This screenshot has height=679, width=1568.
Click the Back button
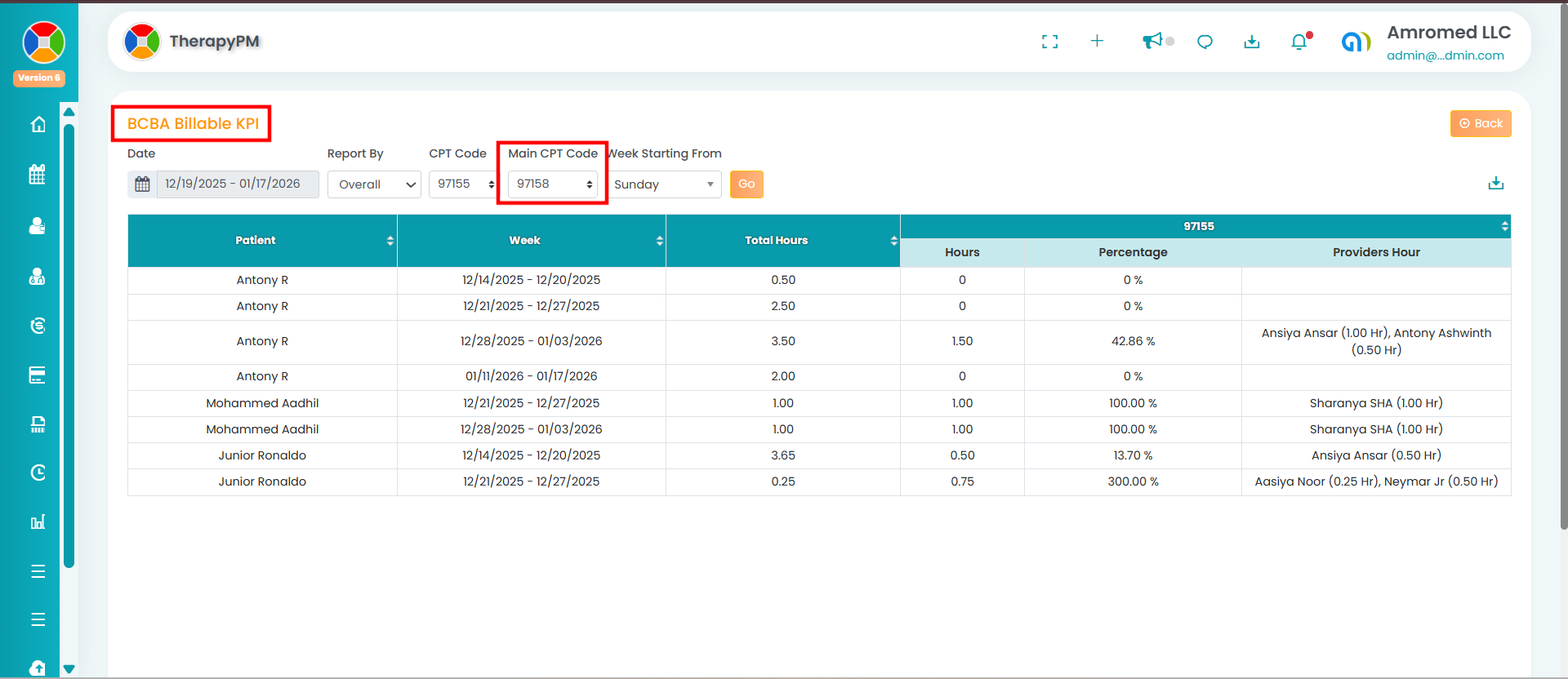coord(1480,123)
